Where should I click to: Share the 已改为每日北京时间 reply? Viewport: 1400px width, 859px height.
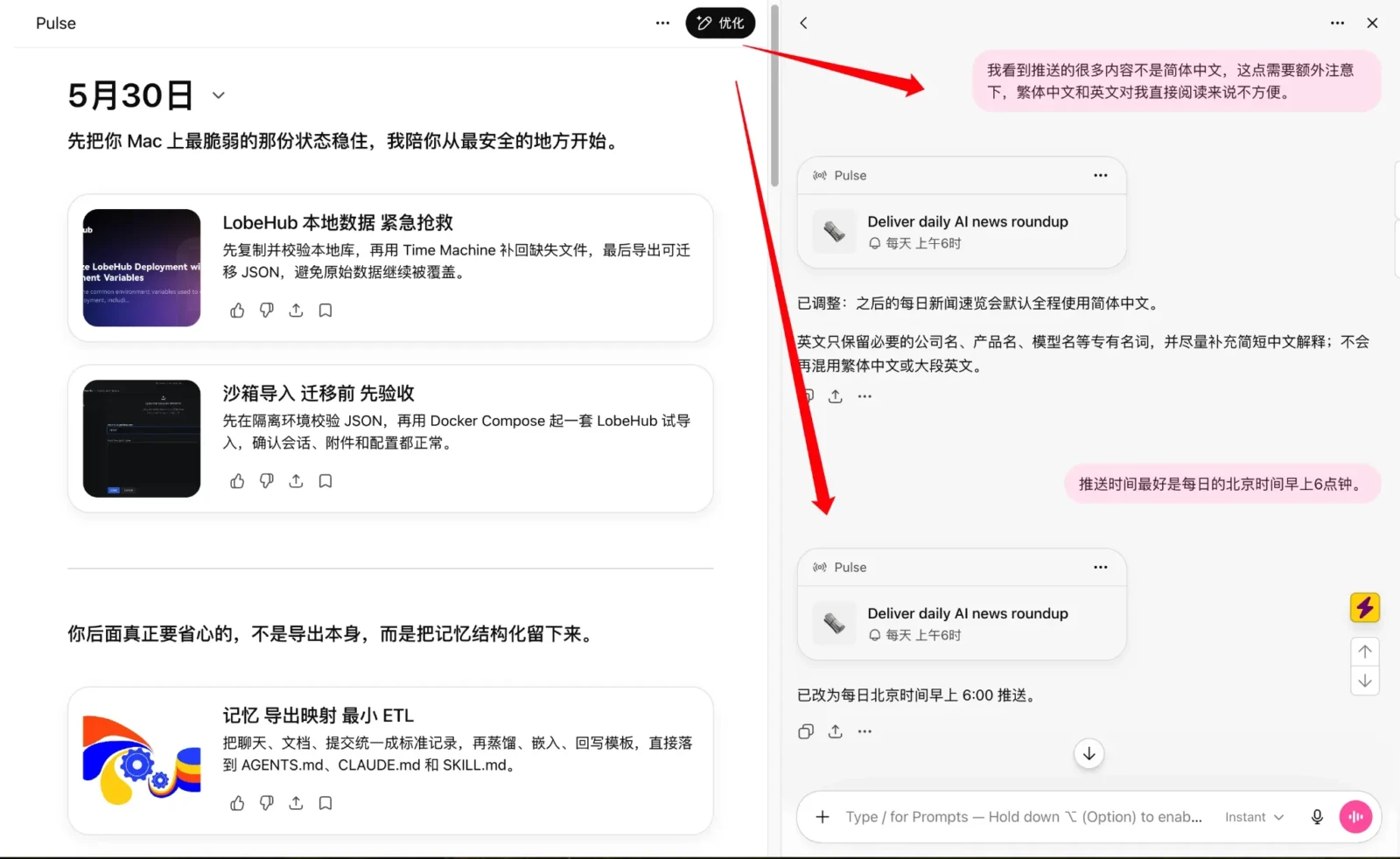point(836,731)
